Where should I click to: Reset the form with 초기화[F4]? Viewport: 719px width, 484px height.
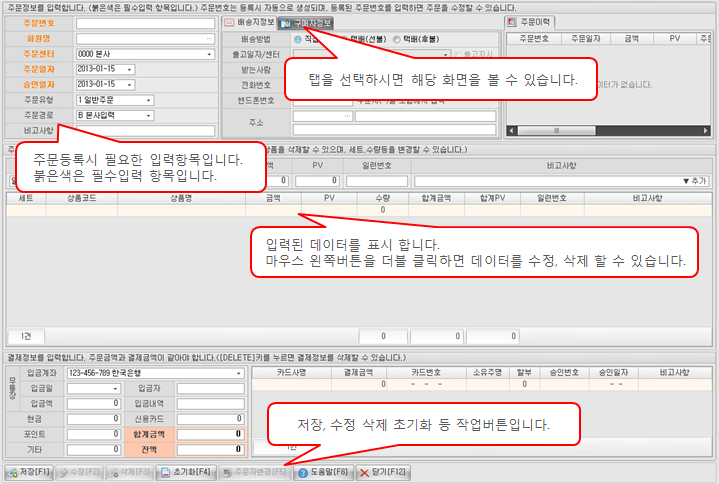coord(185,472)
